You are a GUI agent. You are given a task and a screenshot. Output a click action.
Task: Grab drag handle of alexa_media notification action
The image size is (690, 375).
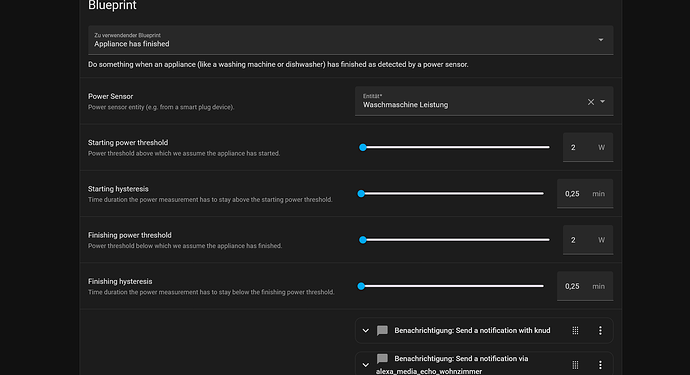(575, 365)
